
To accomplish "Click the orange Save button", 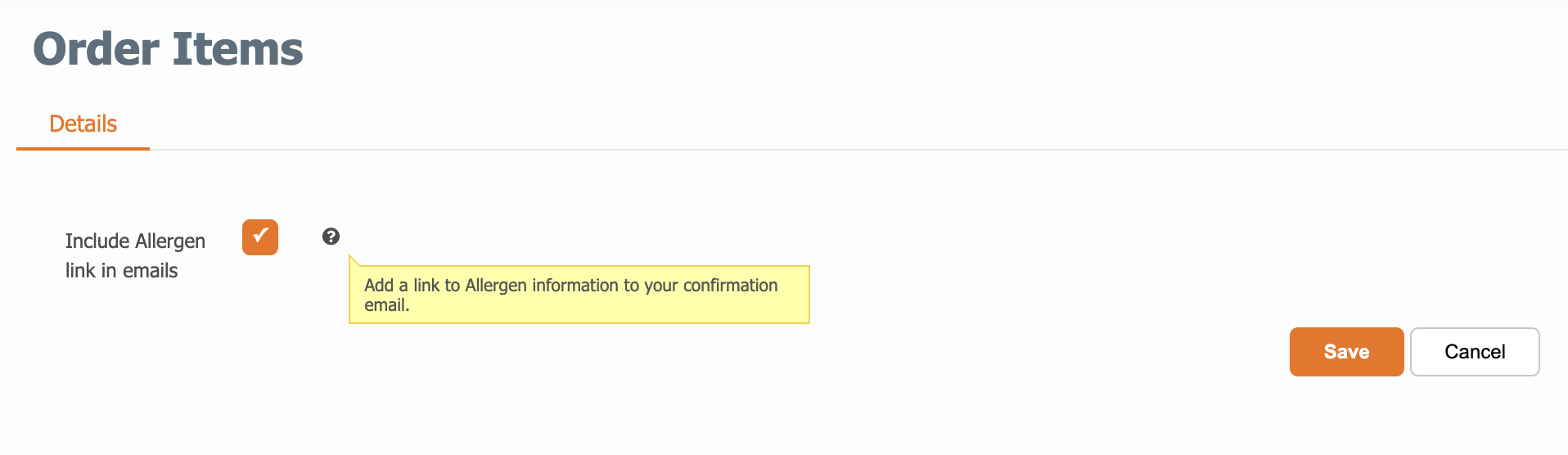I will coord(1346,352).
